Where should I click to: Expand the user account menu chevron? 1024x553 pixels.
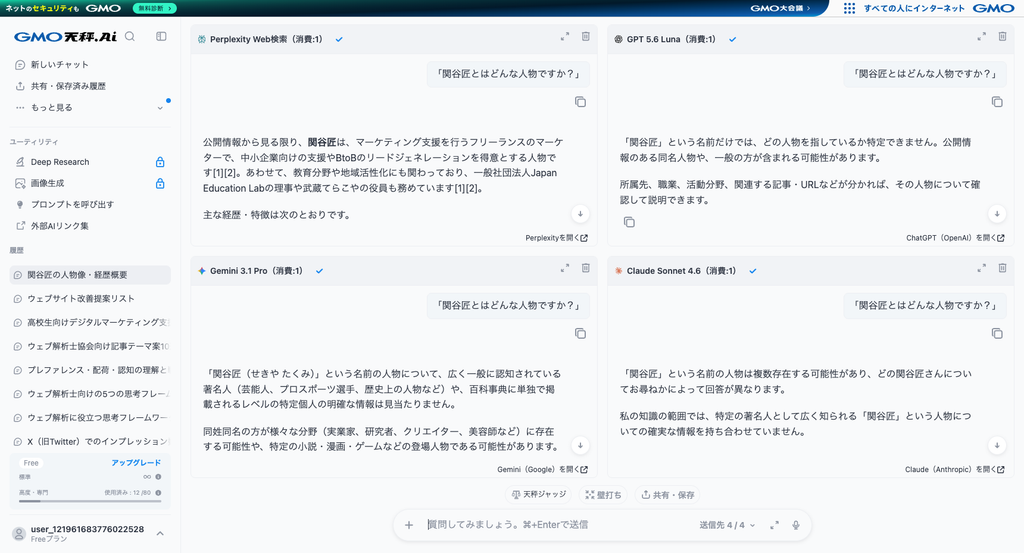click(160, 533)
